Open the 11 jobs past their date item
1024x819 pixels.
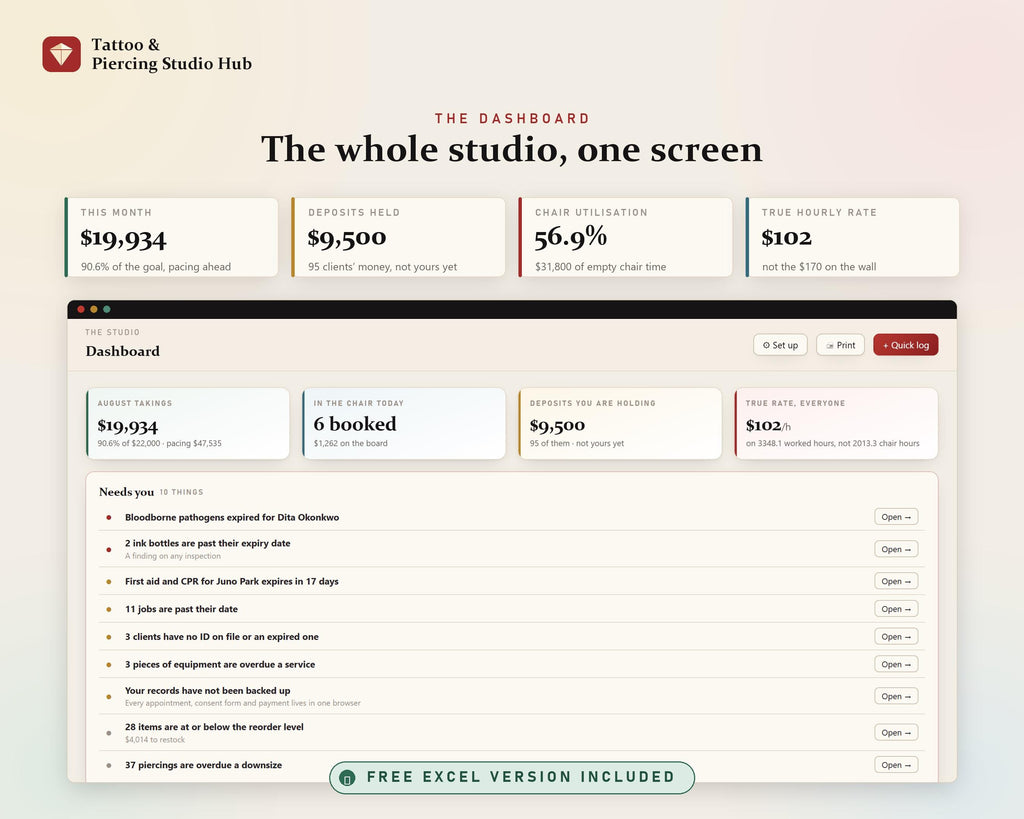[896, 609]
